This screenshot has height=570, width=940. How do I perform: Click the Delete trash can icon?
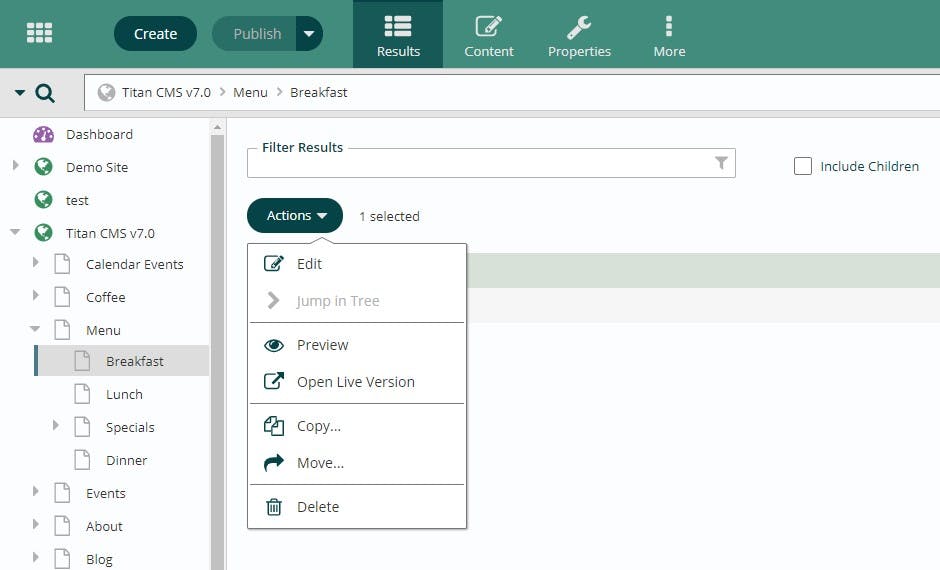274,506
